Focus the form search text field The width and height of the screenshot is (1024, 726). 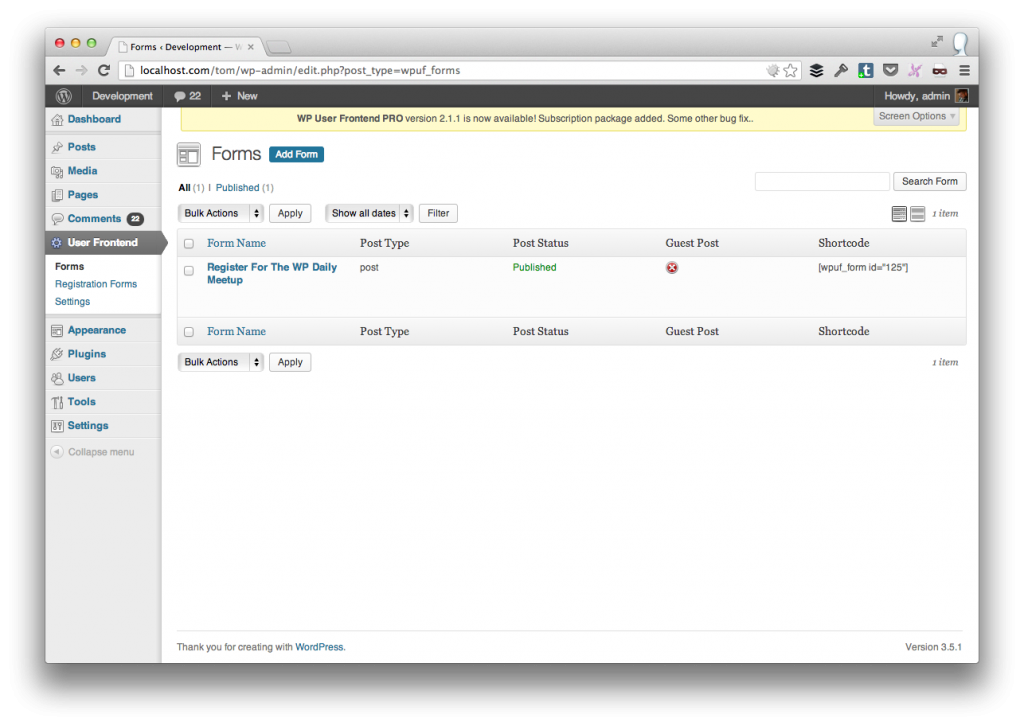[x=822, y=182]
